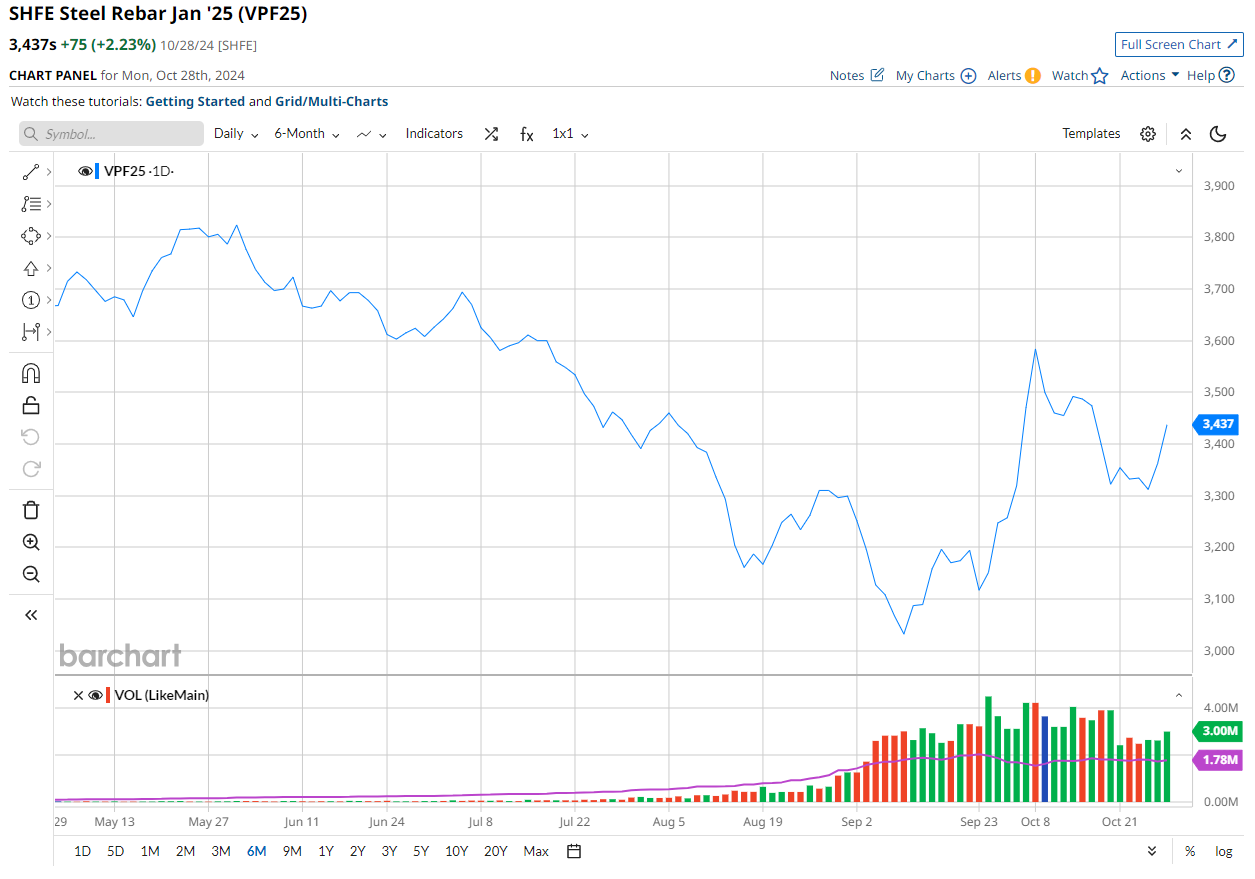1255x879 pixels.
Task: Open chart settings gear icon
Action: click(1148, 134)
